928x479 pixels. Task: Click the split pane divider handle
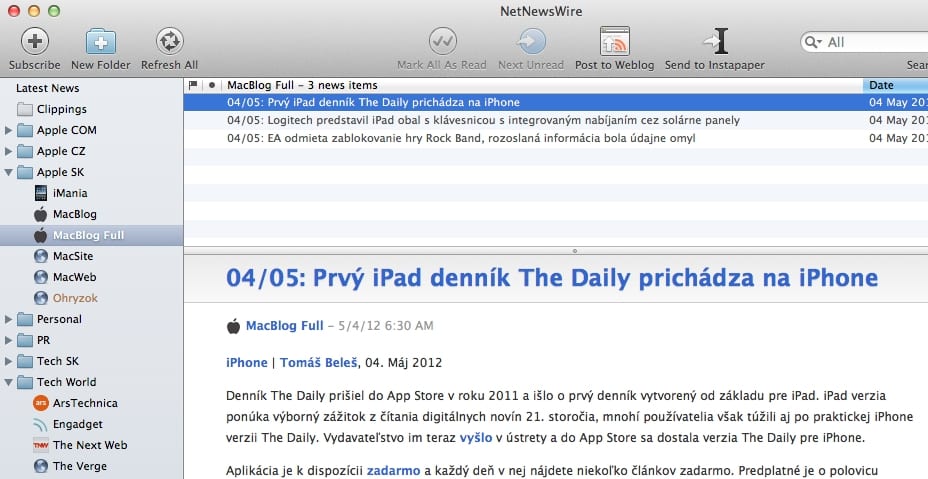pos(574,251)
